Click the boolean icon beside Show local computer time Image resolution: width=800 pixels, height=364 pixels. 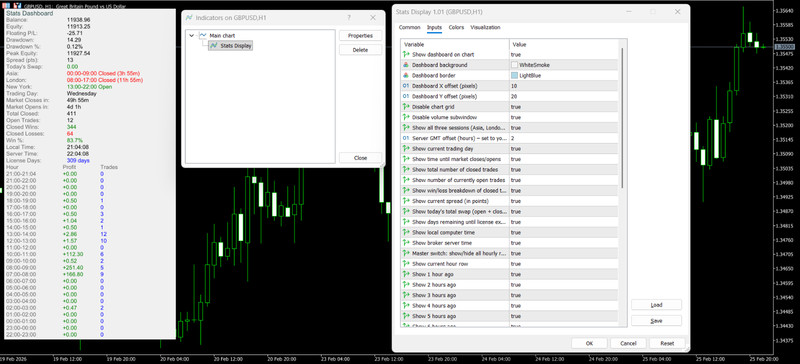(x=406, y=232)
